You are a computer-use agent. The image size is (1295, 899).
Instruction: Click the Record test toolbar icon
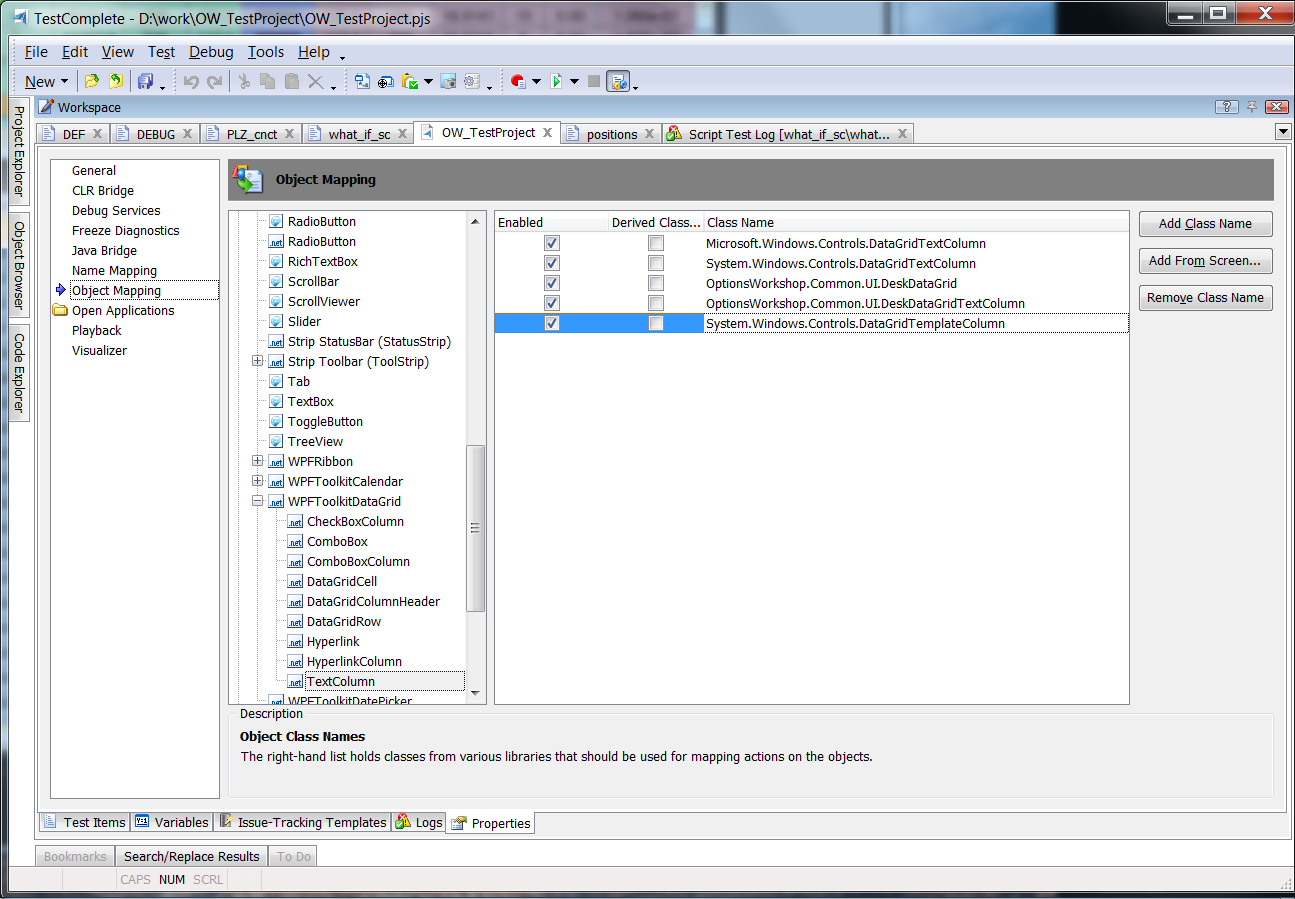[518, 82]
